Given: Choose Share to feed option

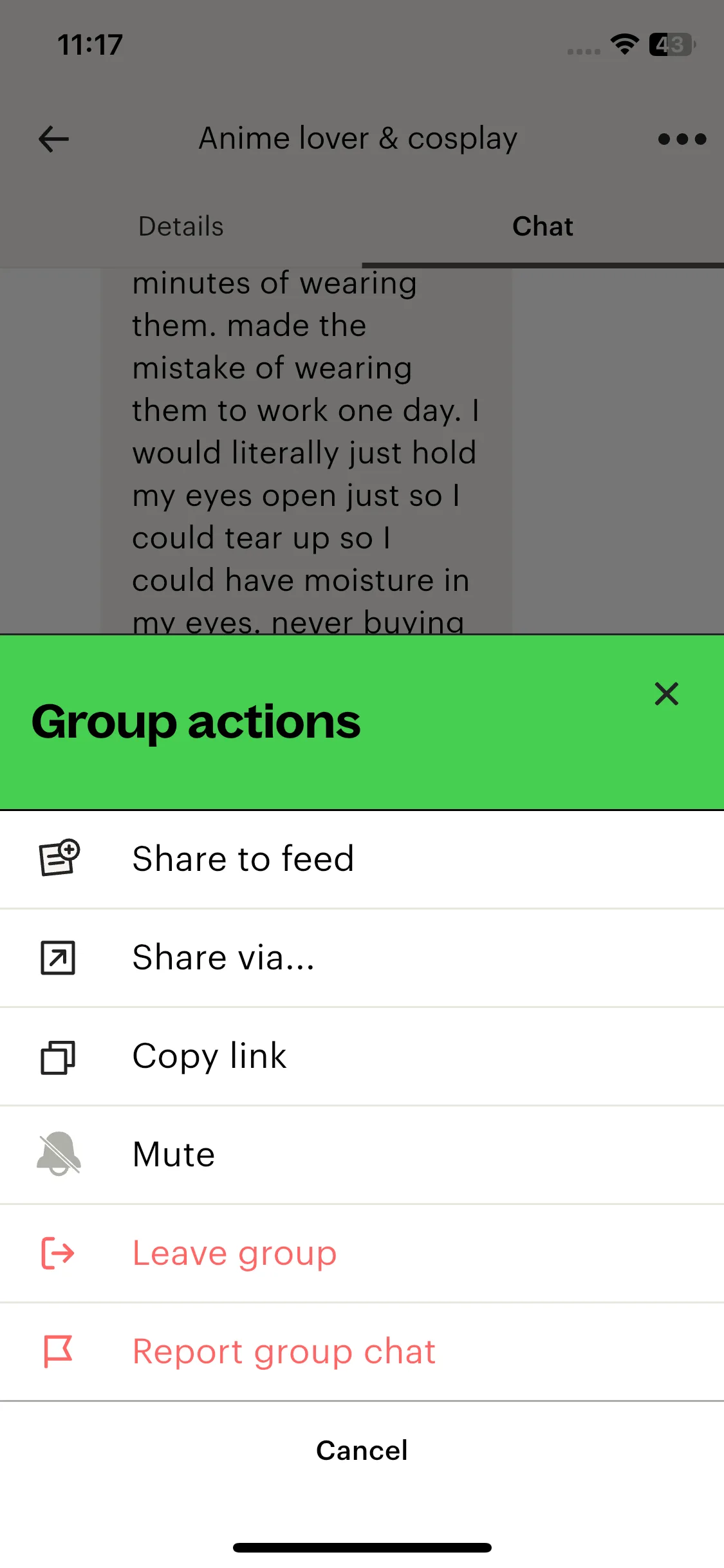Looking at the screenshot, I should pyautogui.click(x=243, y=859).
